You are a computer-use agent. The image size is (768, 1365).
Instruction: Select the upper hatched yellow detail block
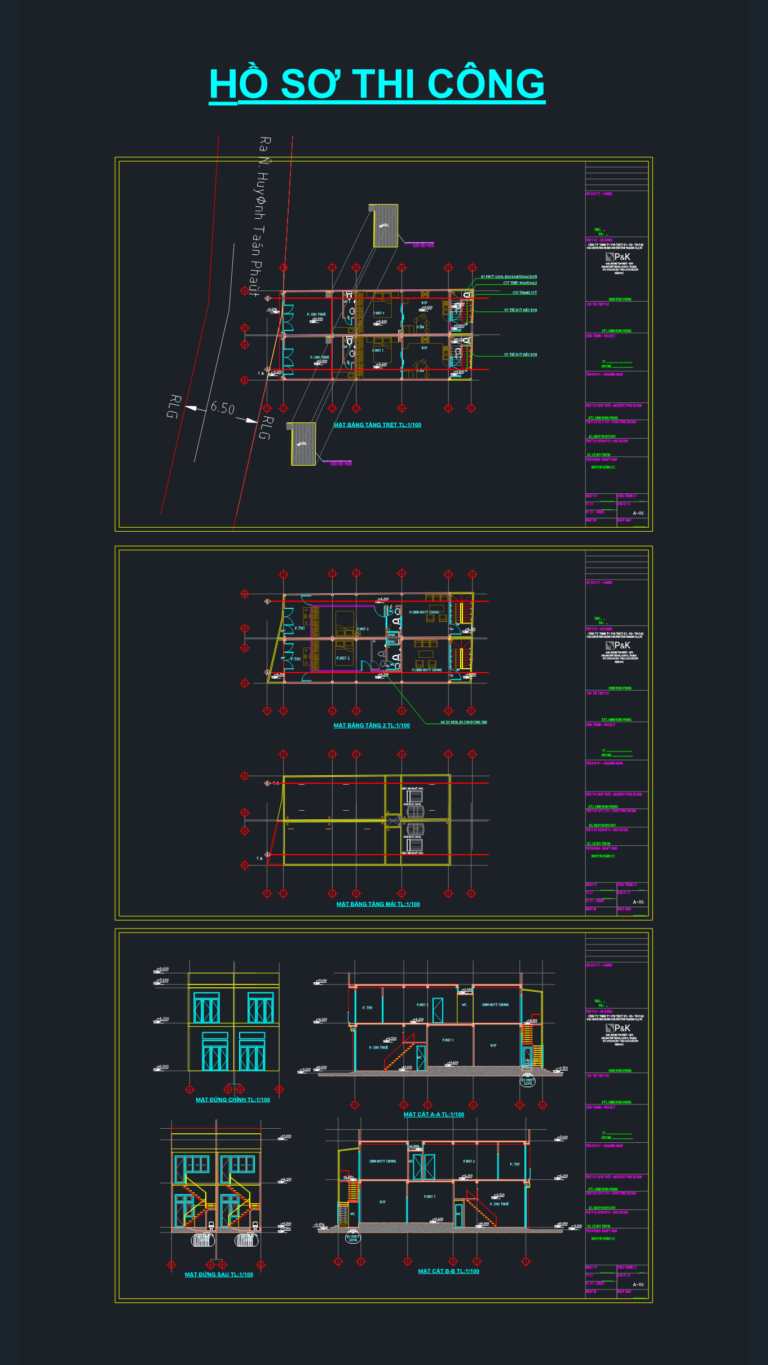(x=385, y=226)
